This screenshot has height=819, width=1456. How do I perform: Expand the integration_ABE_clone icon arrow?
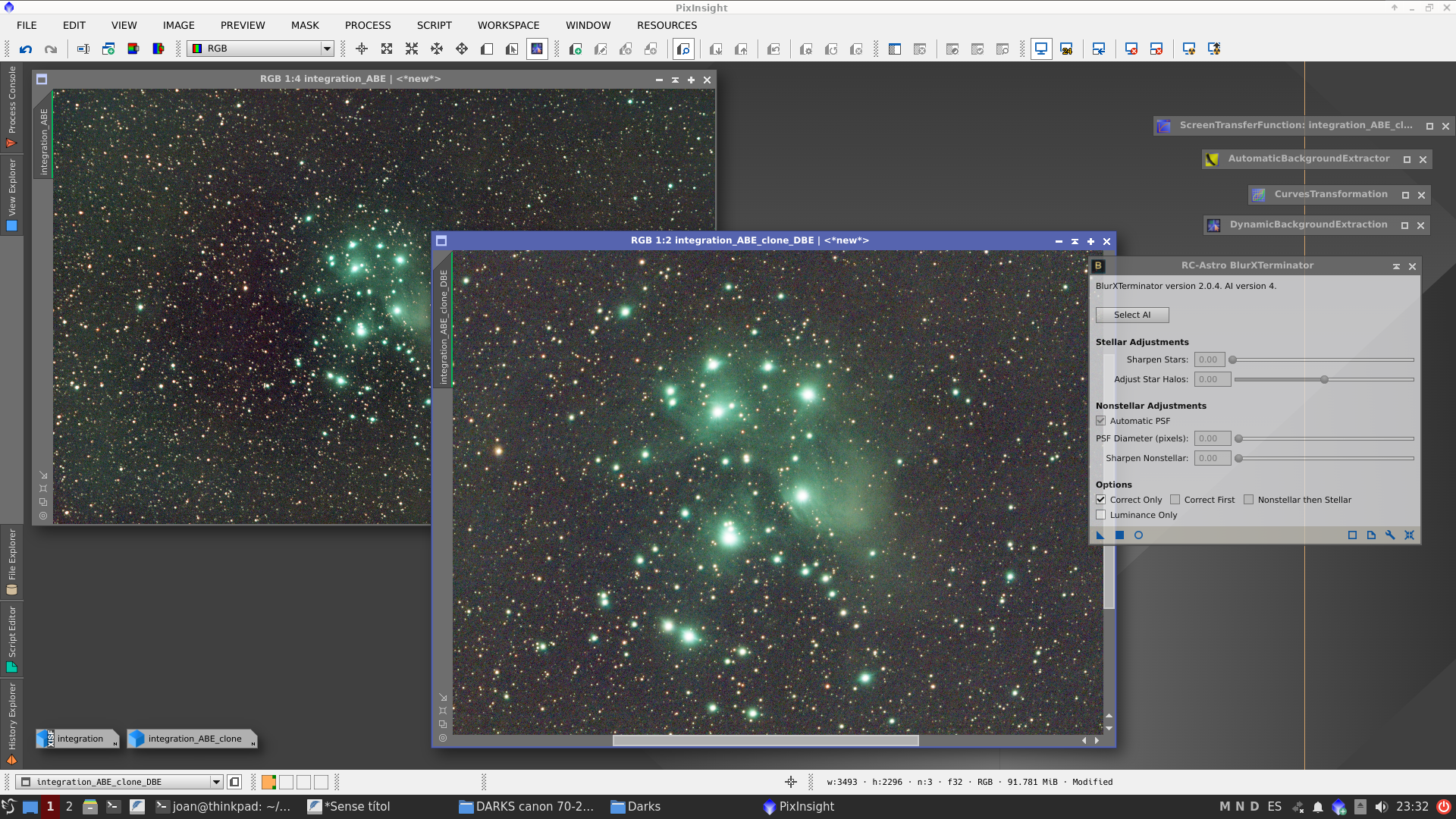pos(253,743)
